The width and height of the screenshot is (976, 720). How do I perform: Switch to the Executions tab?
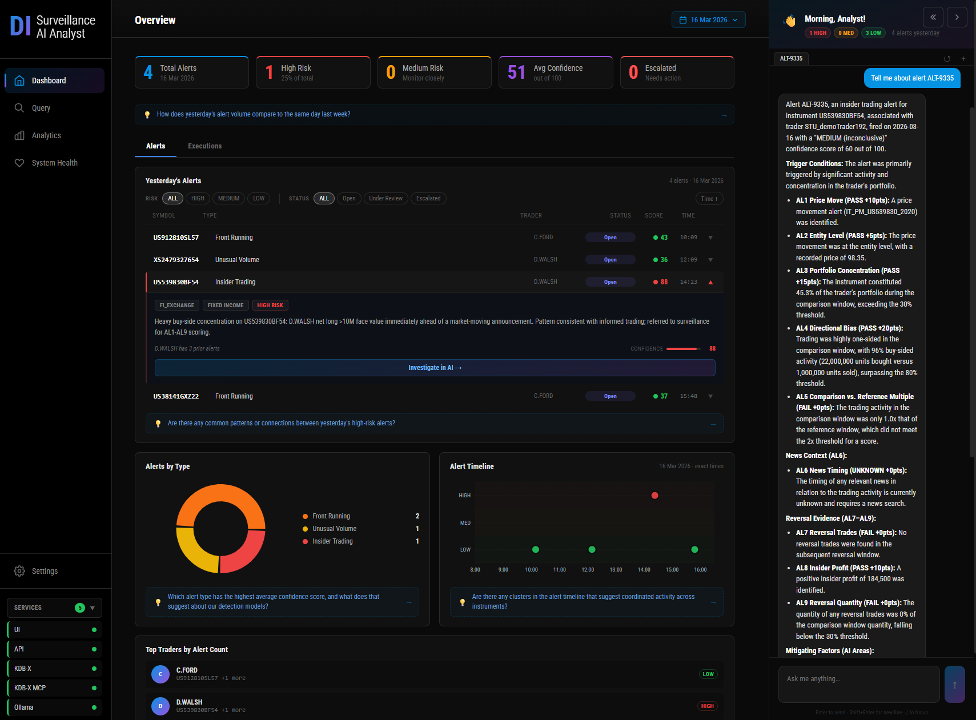(205, 146)
